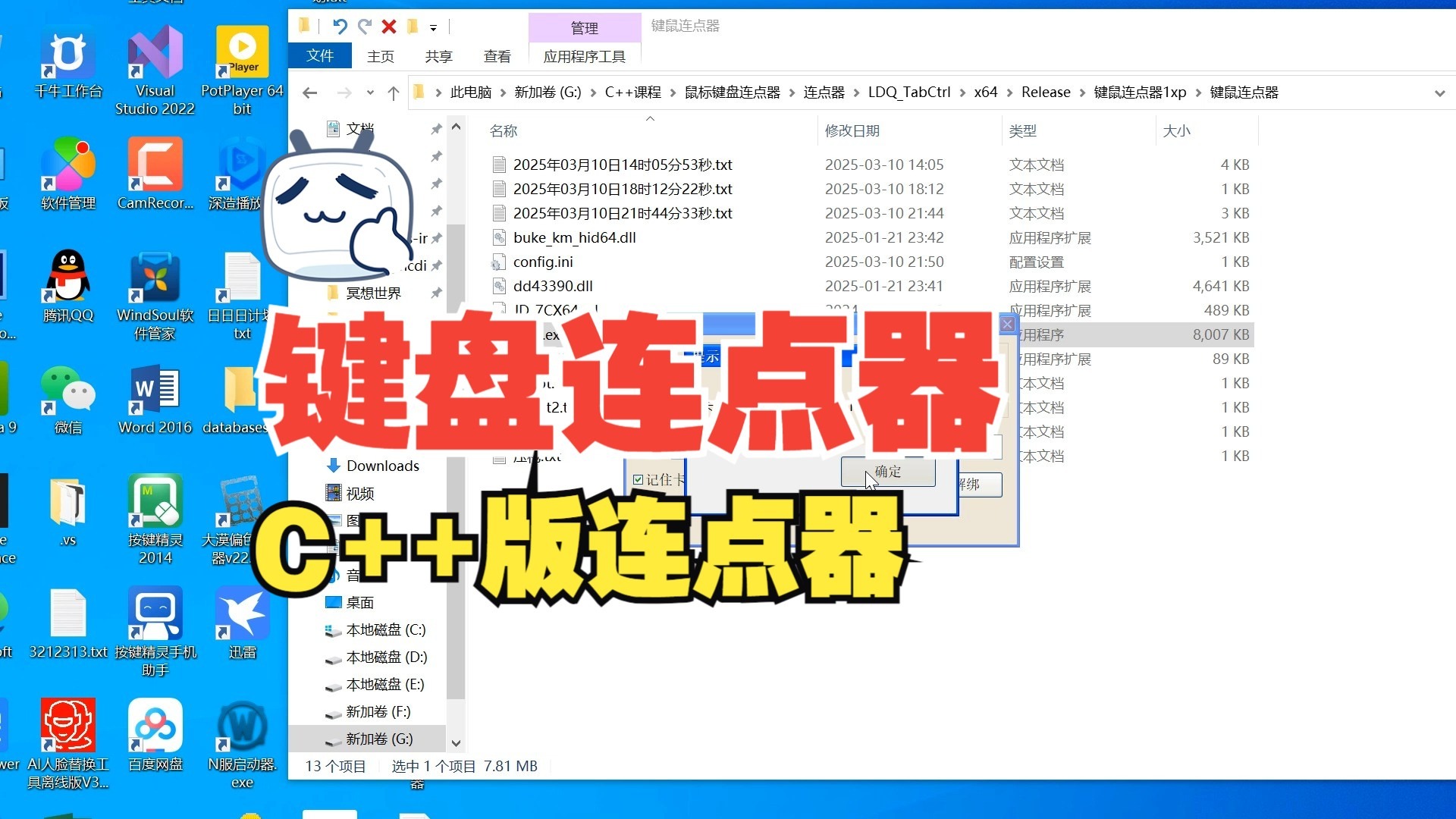Viewport: 1456px width, 819px height.
Task: Open 3212313.txt file on desktop
Action: (x=68, y=623)
